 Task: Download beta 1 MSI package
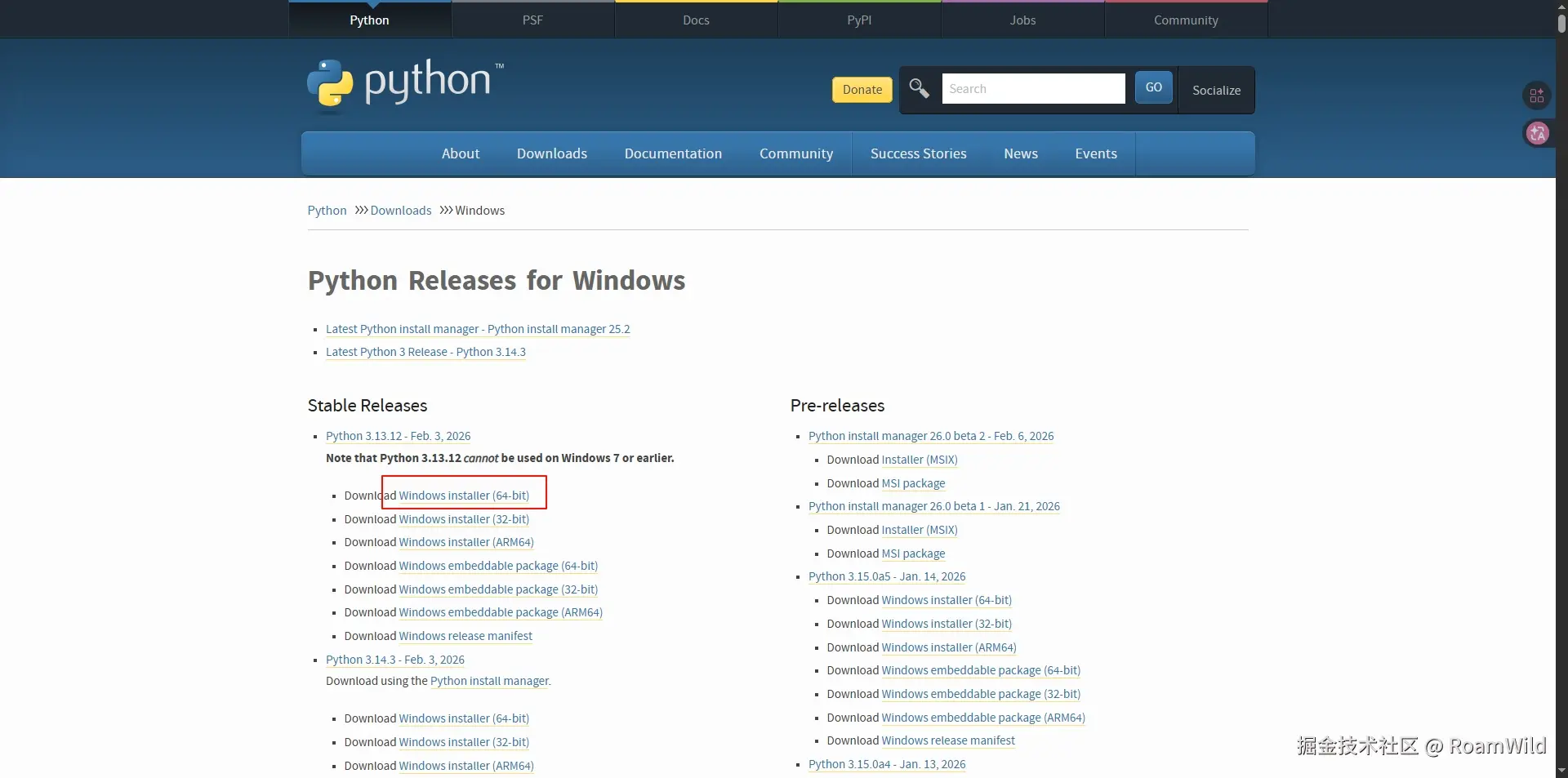tap(914, 553)
